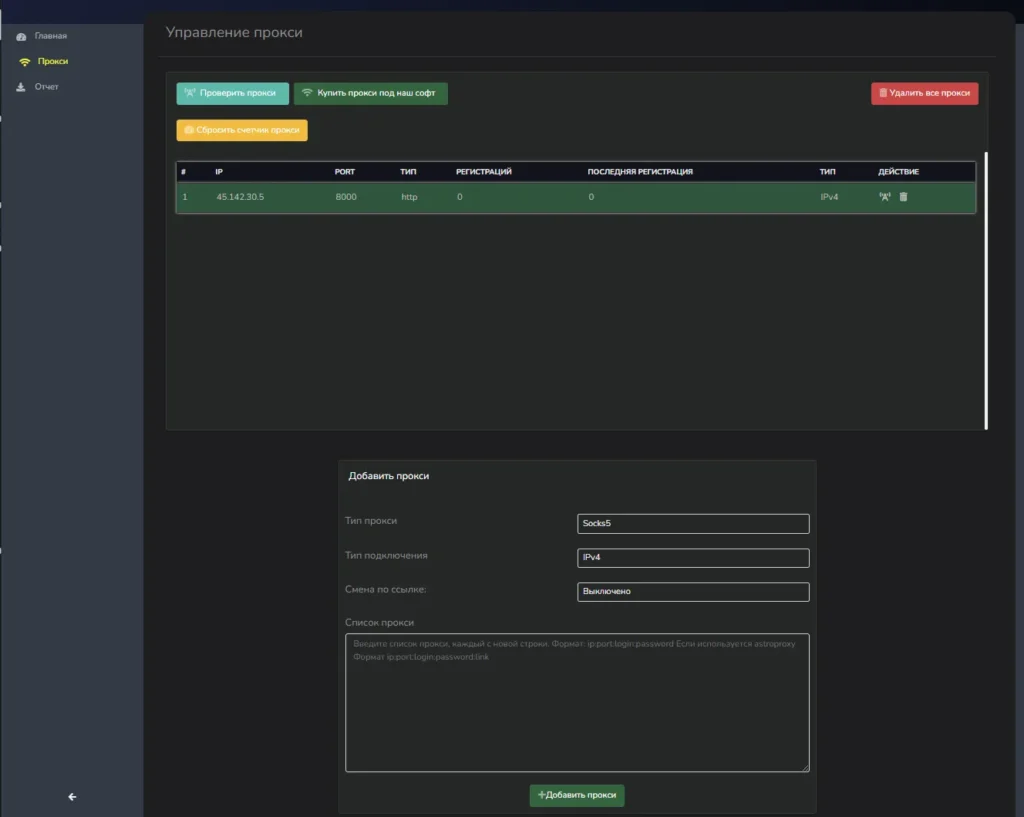Open the Отчет section
This screenshot has height=817, width=1024.
(x=48, y=86)
